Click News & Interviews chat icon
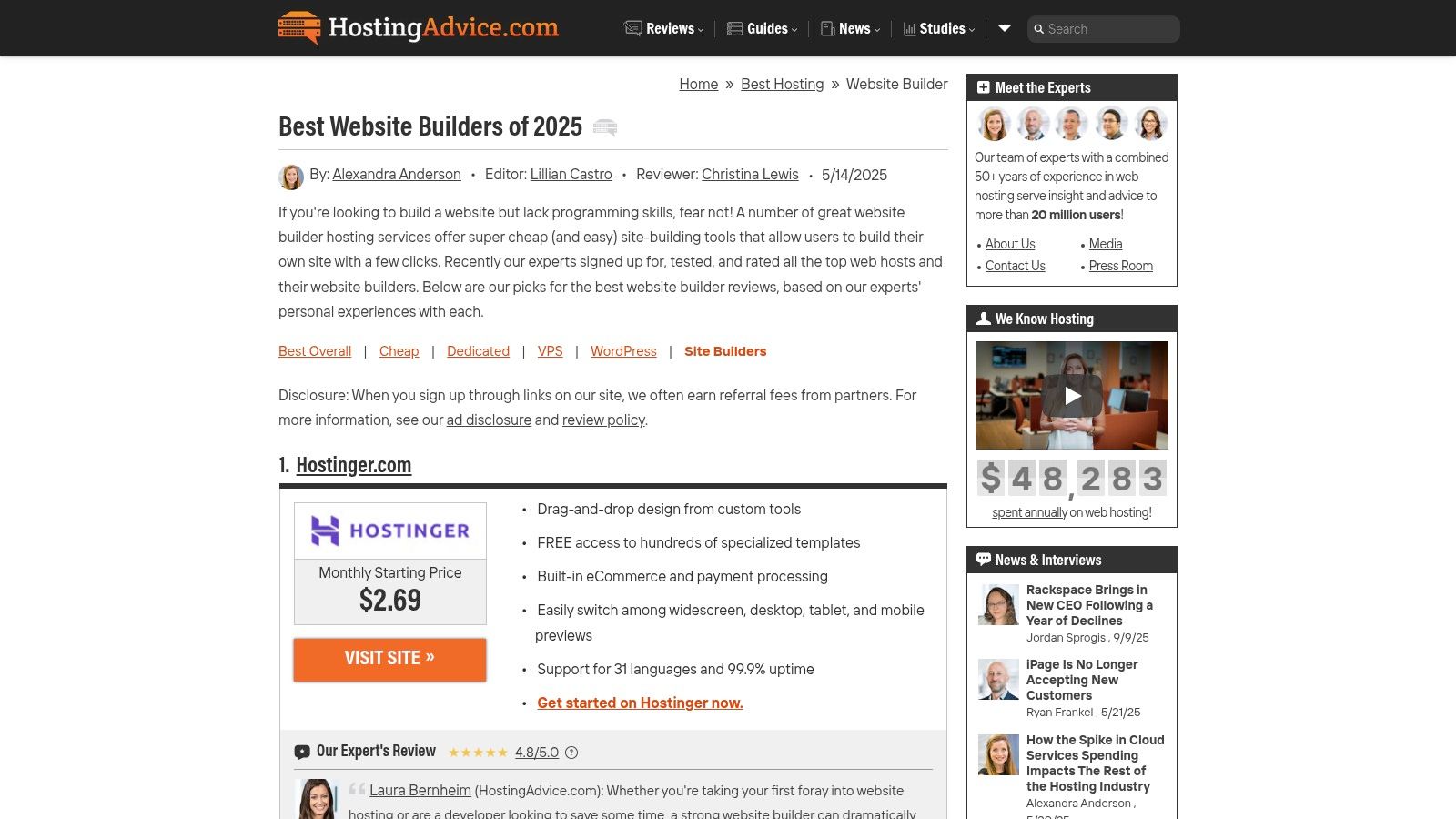The width and height of the screenshot is (1456, 819). coord(984,560)
